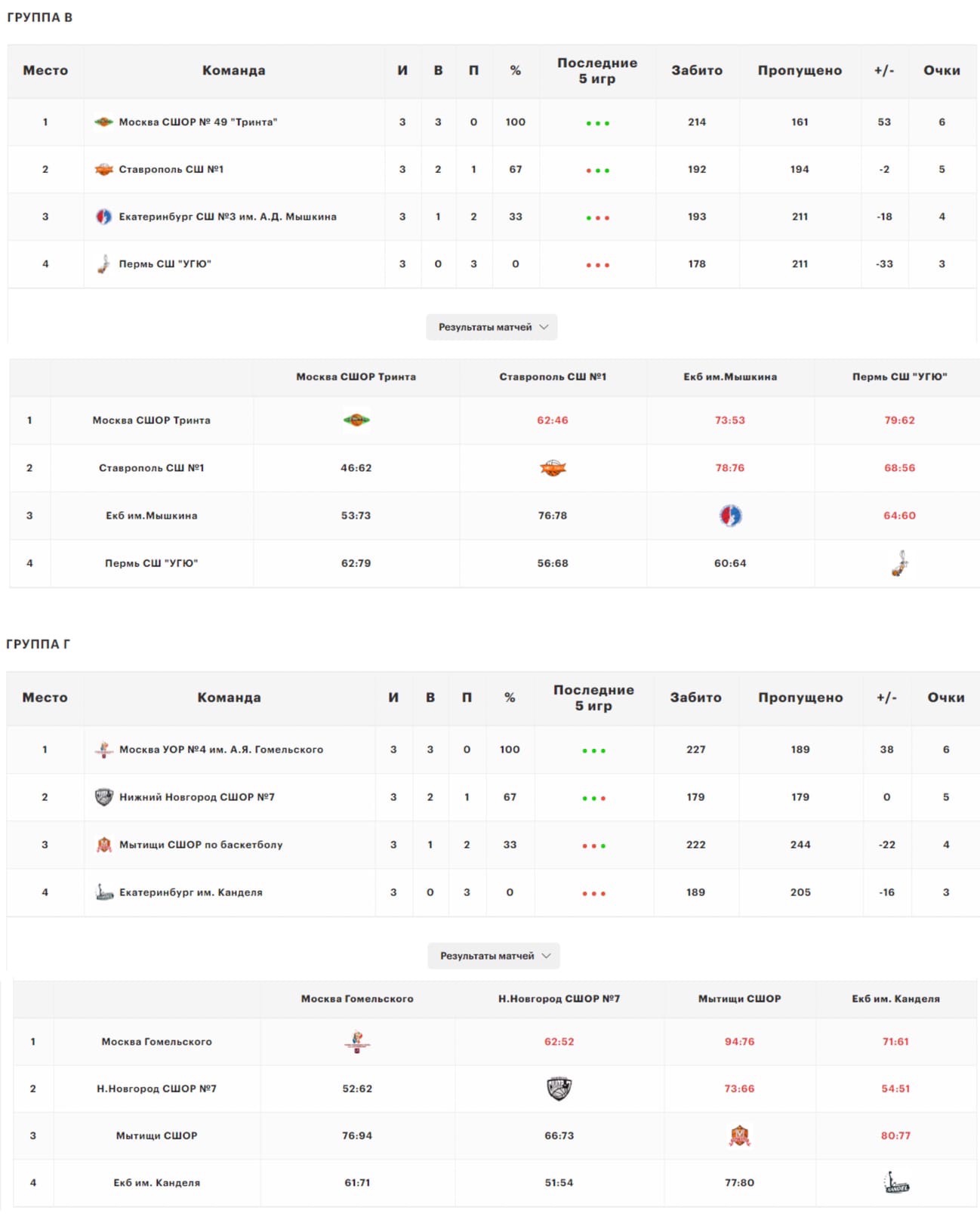Click the Пермь СШ "УГЮ" logo in the standings row
Viewport: 980px width, 1226px height.
pos(103,264)
